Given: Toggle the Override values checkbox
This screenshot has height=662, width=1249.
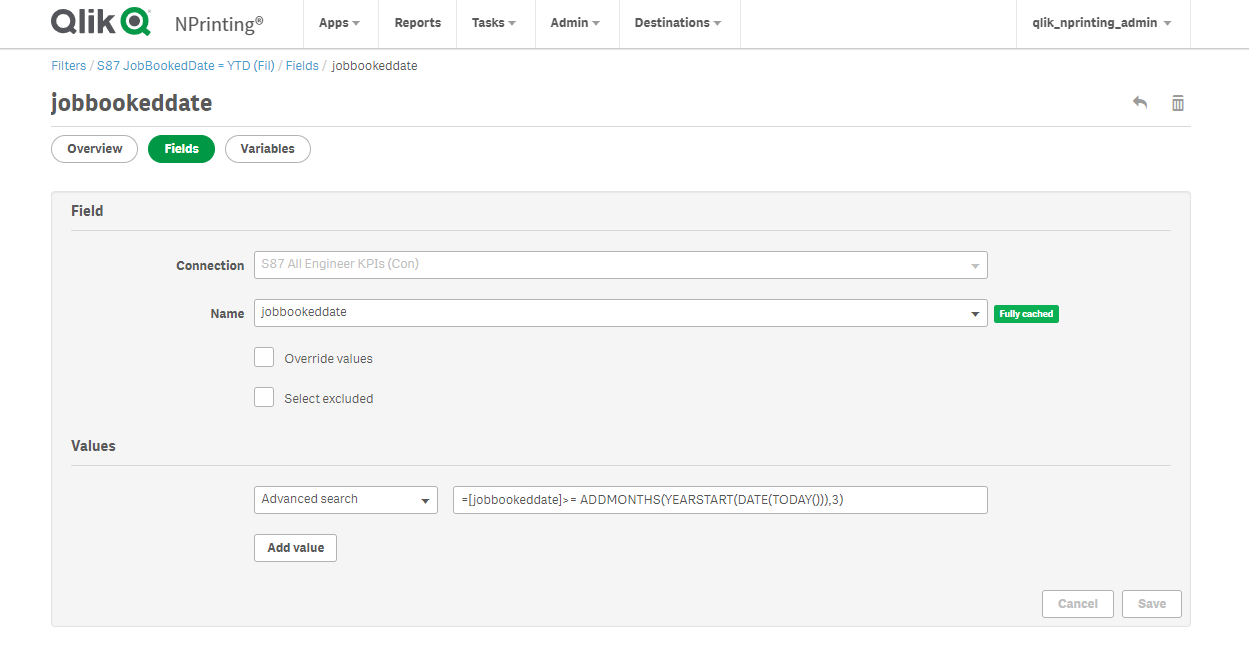Looking at the screenshot, I should tap(264, 357).
